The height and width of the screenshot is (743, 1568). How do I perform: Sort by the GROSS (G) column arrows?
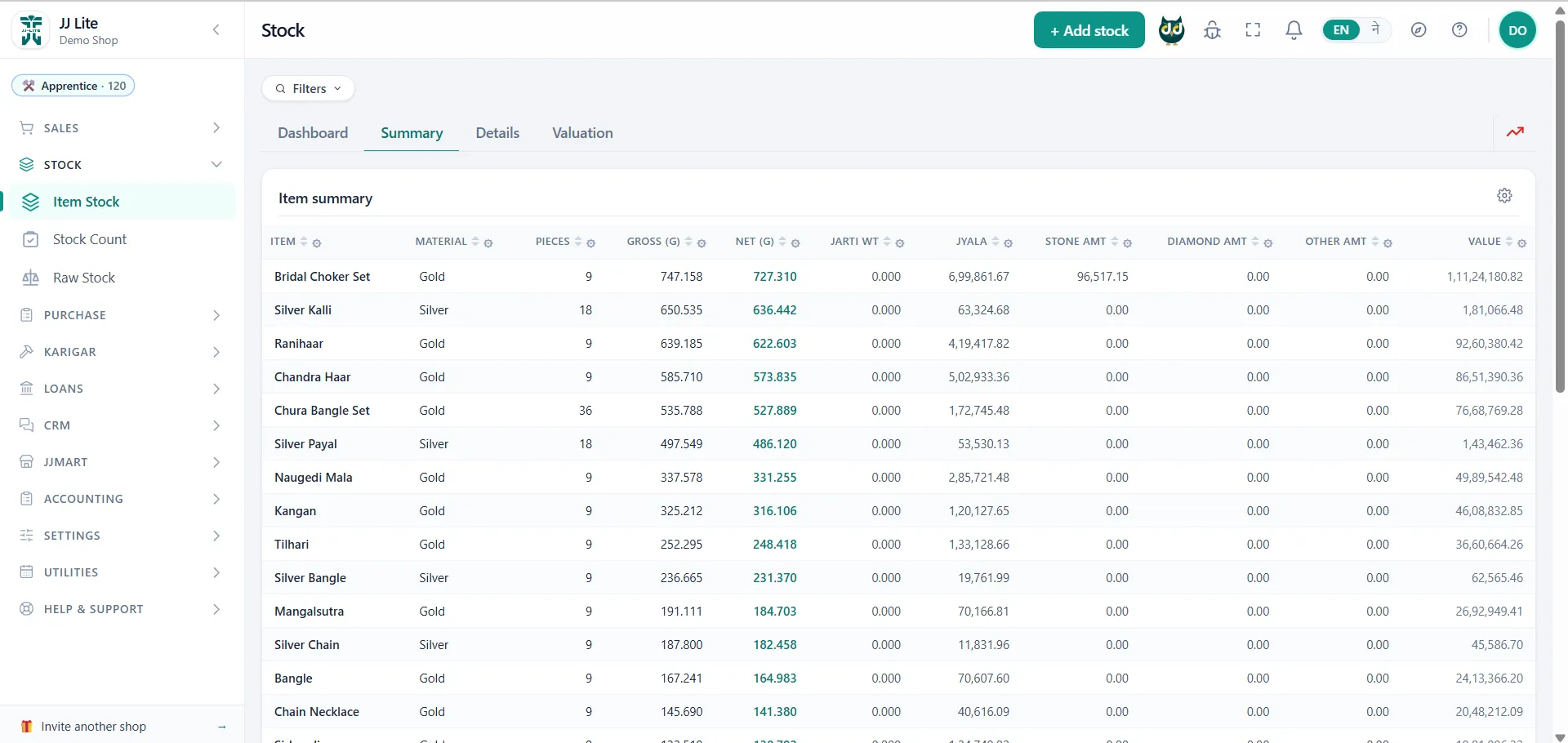(x=688, y=242)
